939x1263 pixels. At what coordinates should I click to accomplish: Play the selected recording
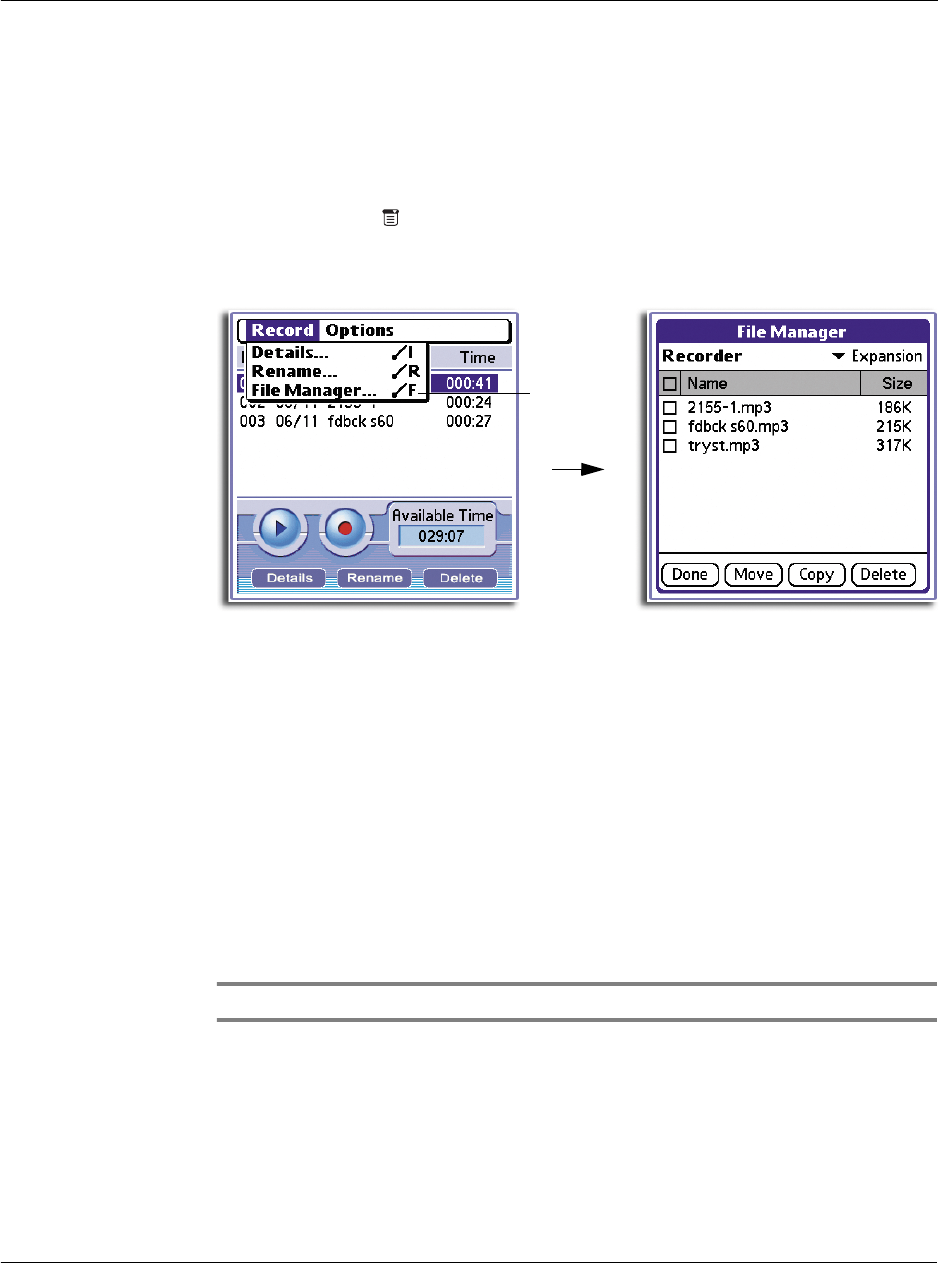(280, 527)
